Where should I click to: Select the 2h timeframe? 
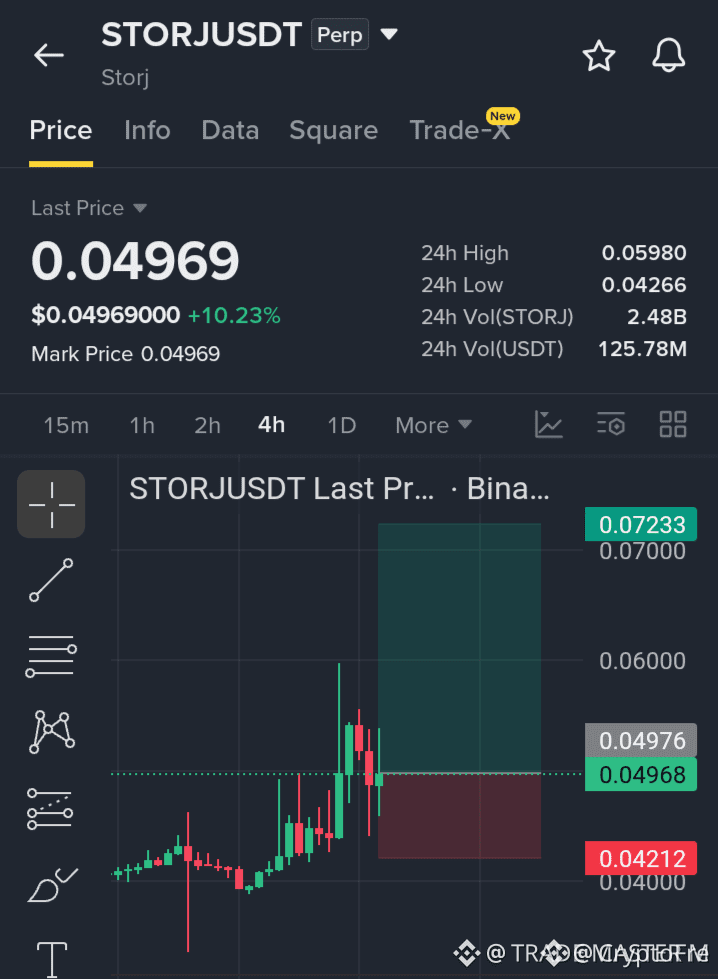click(x=207, y=425)
